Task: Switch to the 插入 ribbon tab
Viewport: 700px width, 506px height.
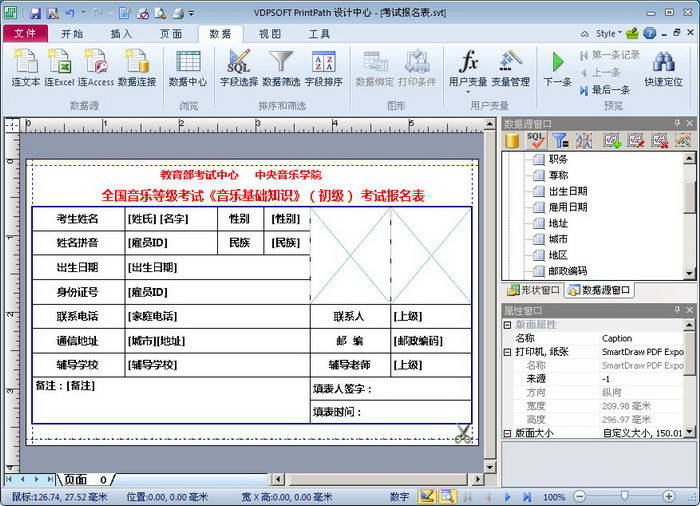Action: pyautogui.click(x=121, y=33)
